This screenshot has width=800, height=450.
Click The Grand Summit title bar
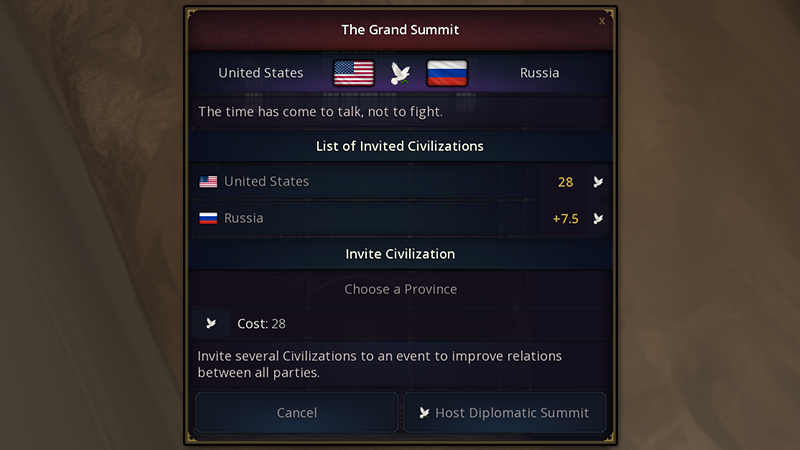click(400, 30)
